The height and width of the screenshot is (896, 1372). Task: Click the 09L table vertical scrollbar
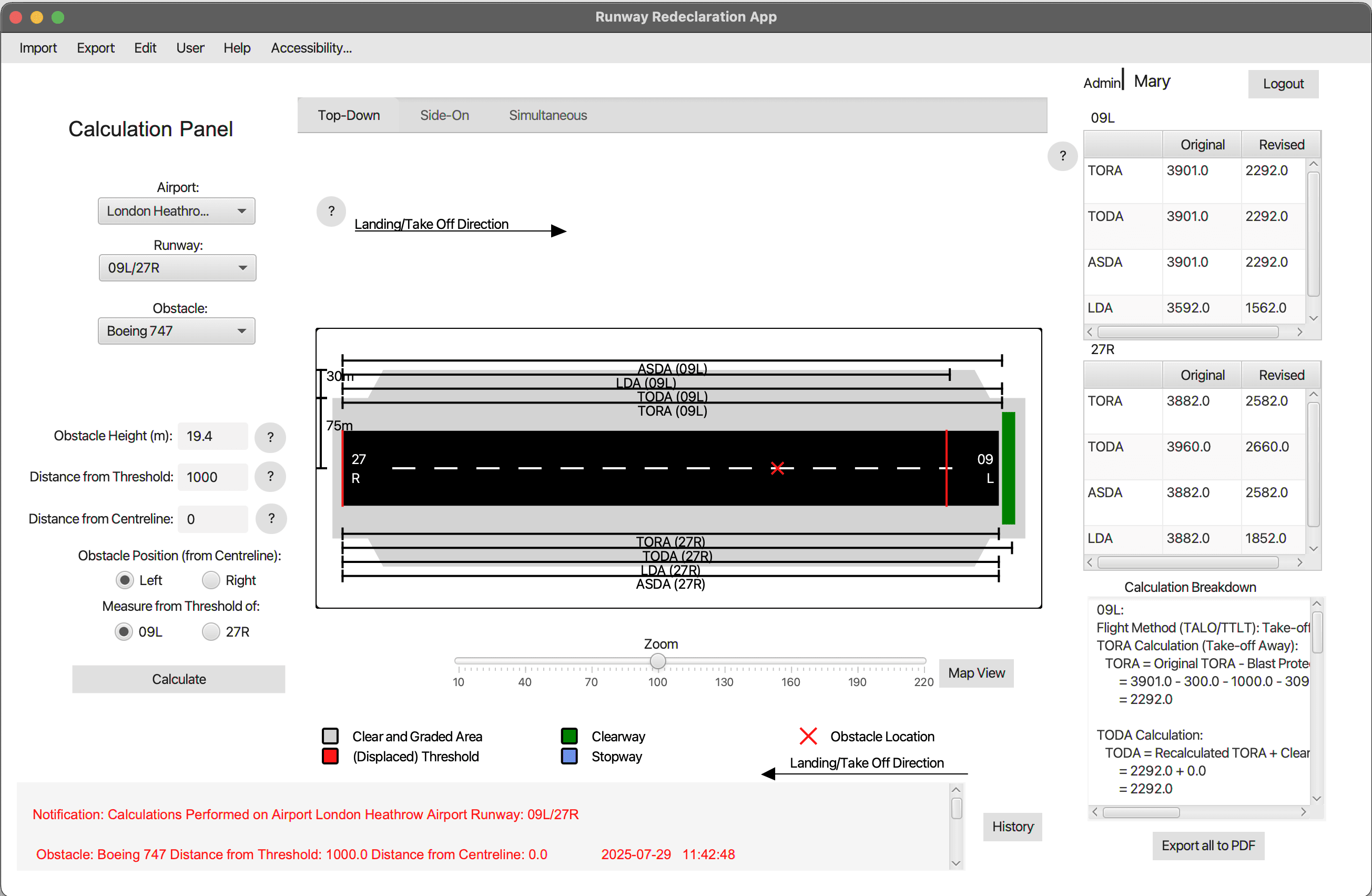click(x=1313, y=234)
